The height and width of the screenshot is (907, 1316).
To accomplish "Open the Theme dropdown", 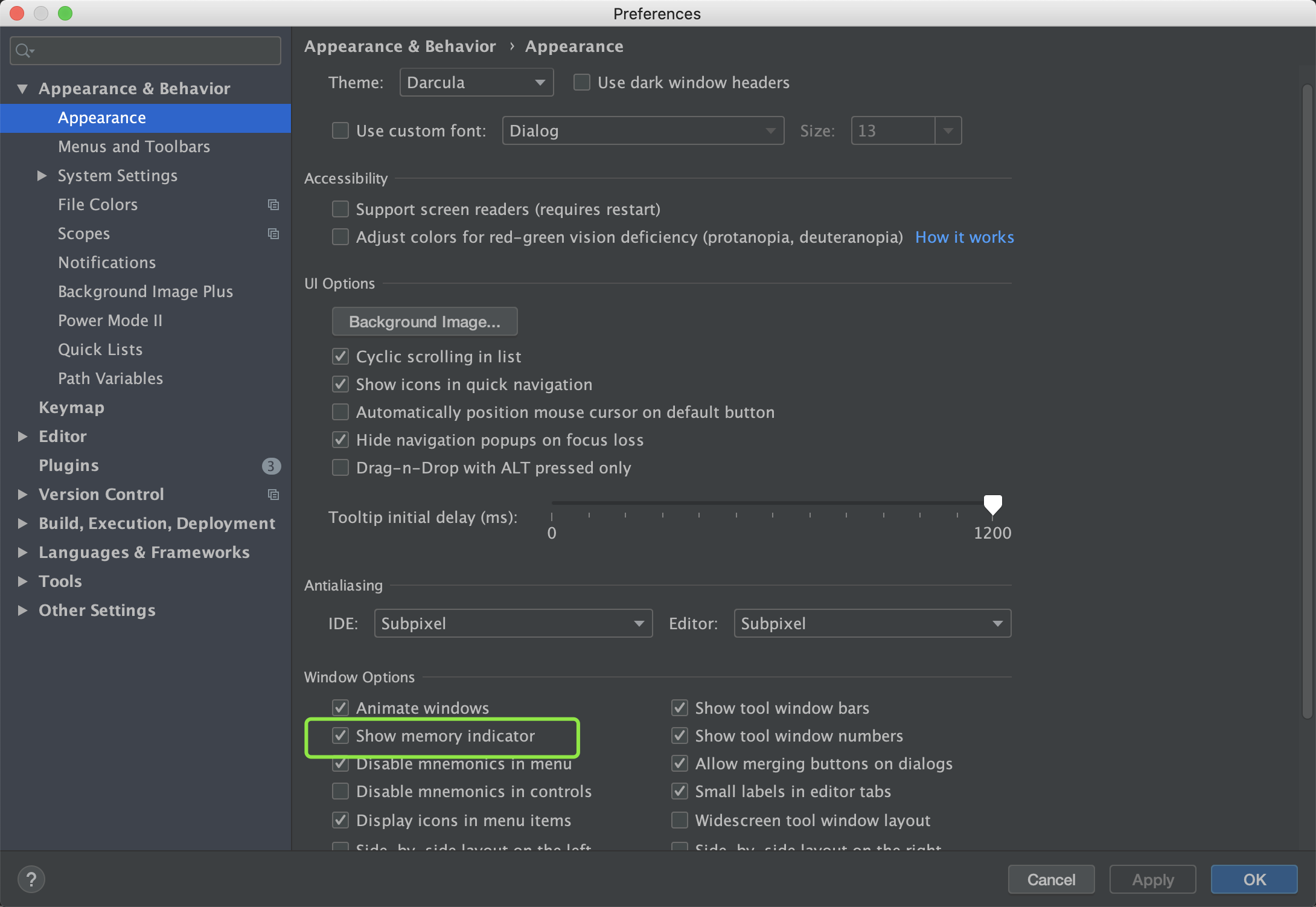I will coord(476,82).
